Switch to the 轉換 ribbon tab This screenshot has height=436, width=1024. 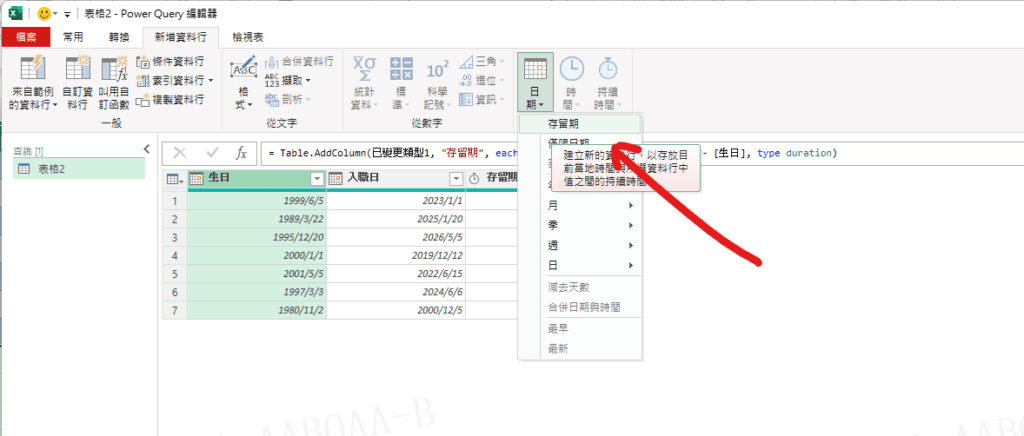(x=118, y=36)
